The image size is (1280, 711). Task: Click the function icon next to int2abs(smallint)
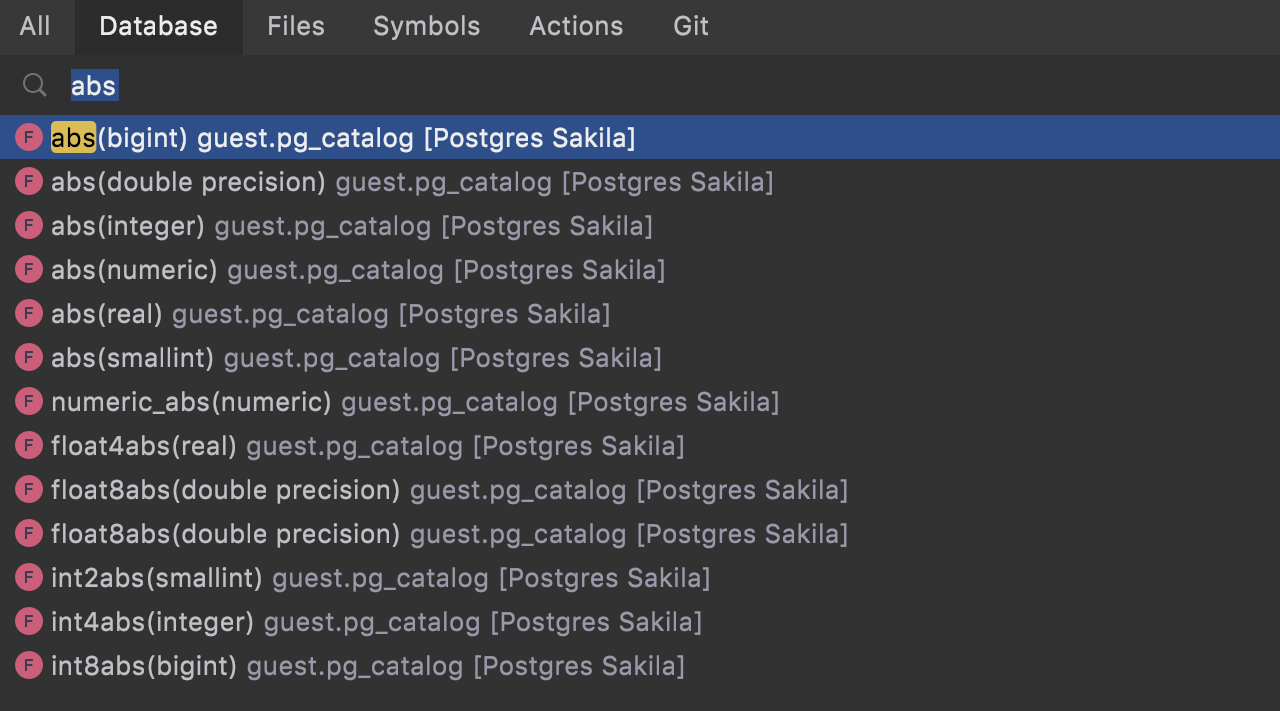tap(29, 577)
